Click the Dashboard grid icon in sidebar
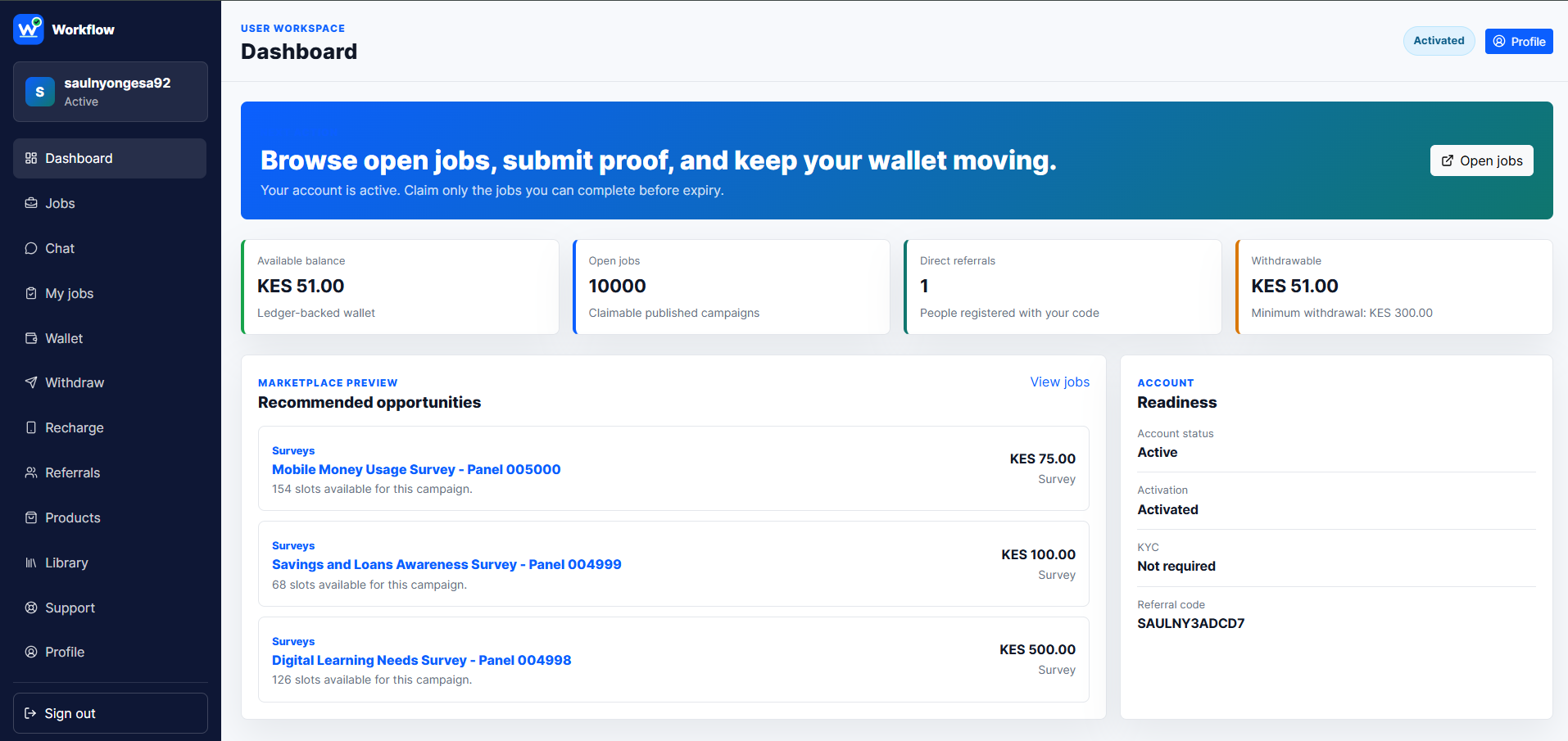 pyautogui.click(x=31, y=158)
